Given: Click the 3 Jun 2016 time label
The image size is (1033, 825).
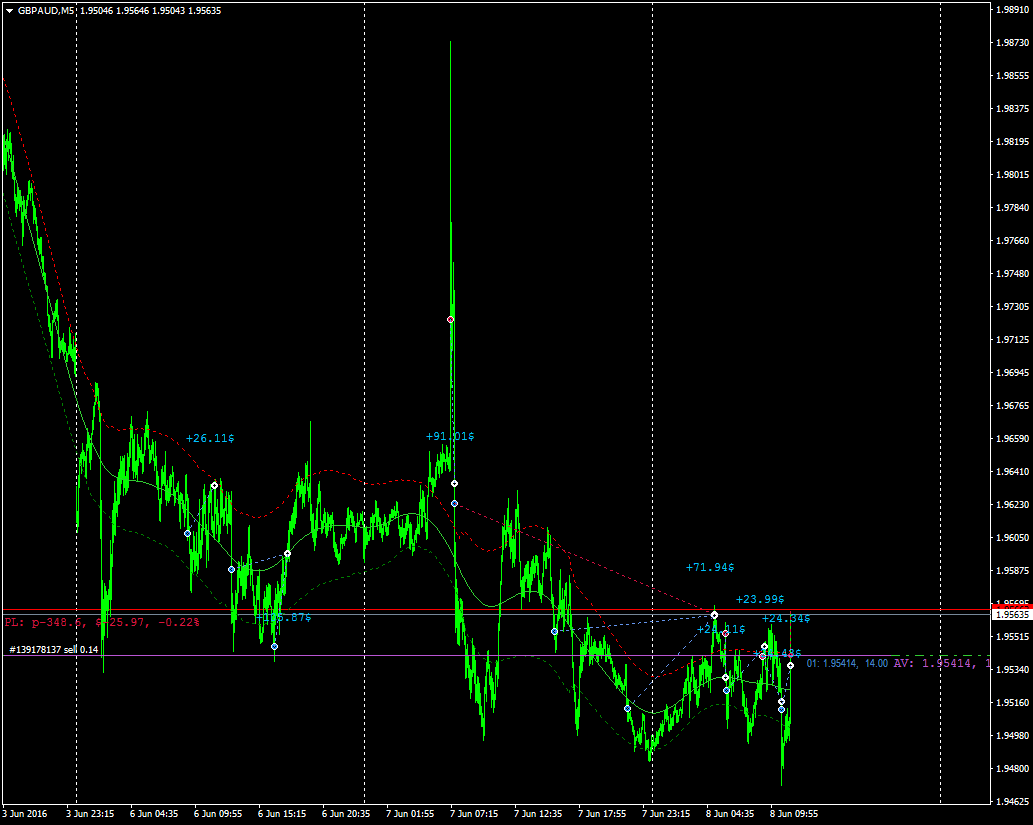Looking at the screenshot, I should pos(25,814).
